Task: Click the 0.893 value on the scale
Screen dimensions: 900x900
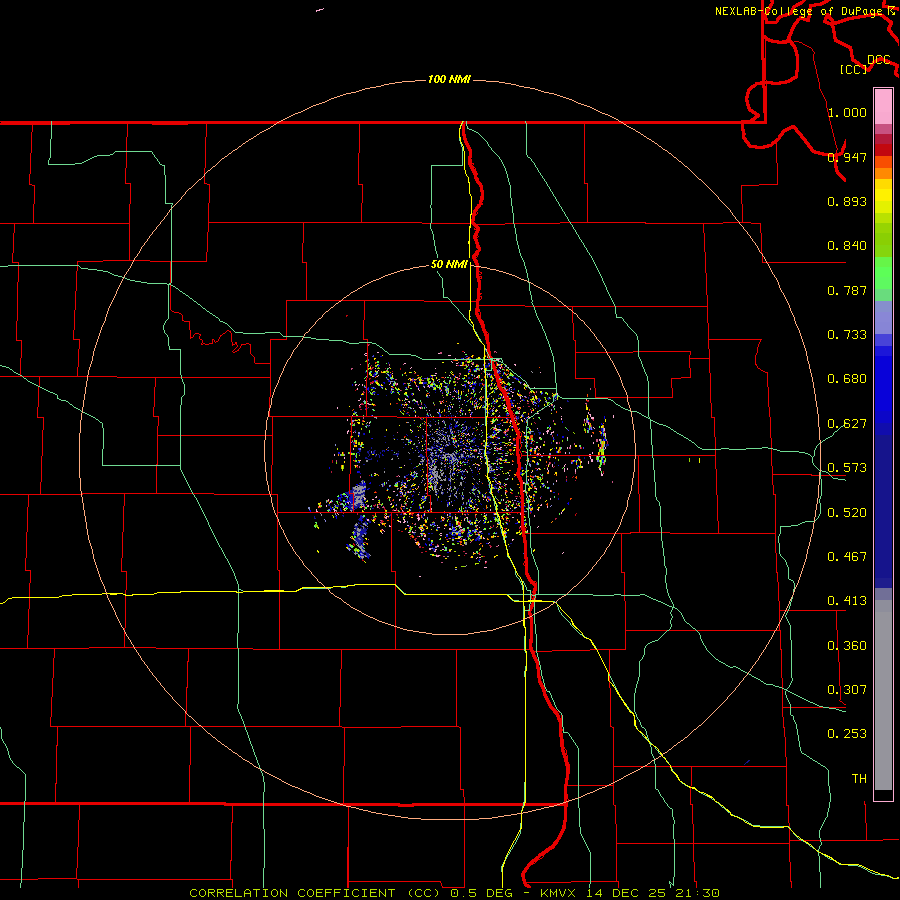Action: [847, 201]
